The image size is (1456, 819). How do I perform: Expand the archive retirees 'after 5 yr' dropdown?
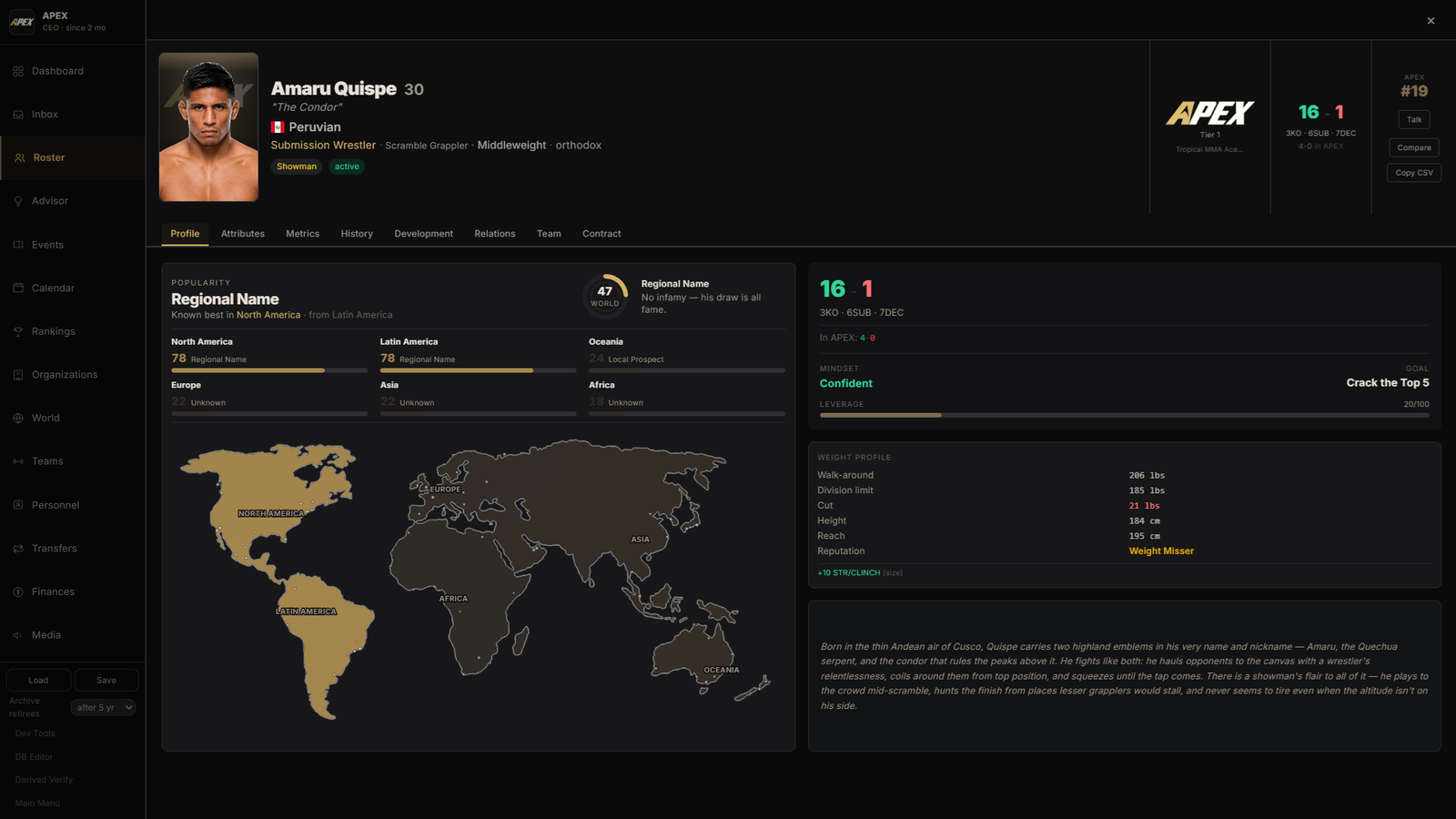104,707
